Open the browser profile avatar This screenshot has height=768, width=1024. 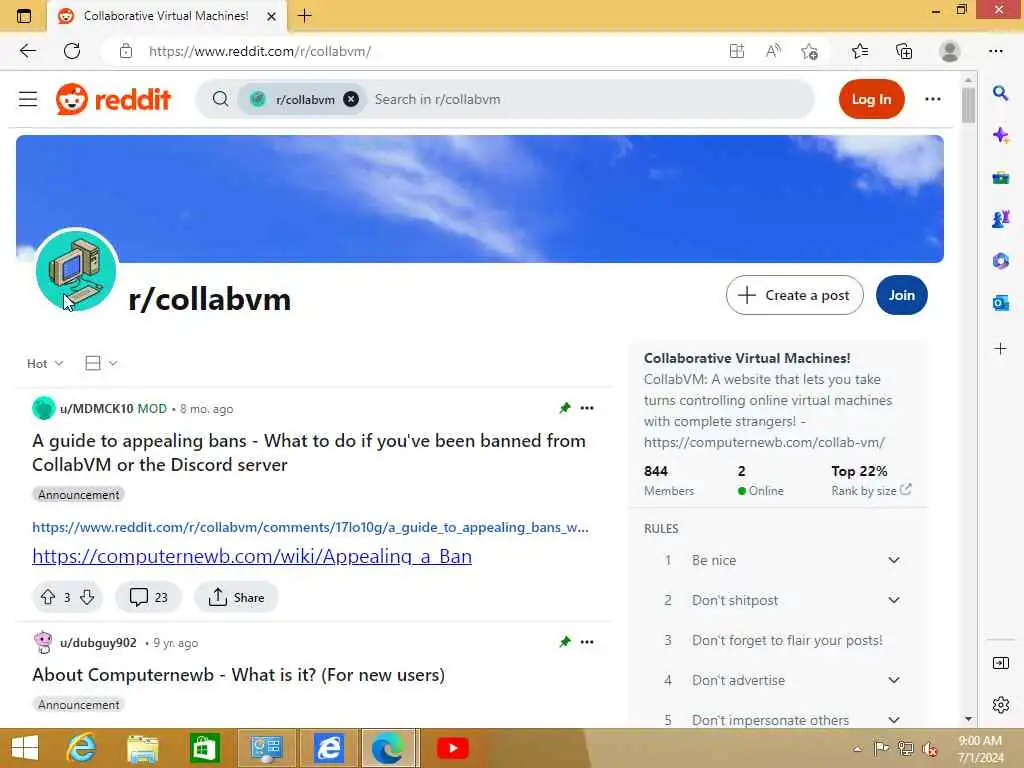[950, 51]
